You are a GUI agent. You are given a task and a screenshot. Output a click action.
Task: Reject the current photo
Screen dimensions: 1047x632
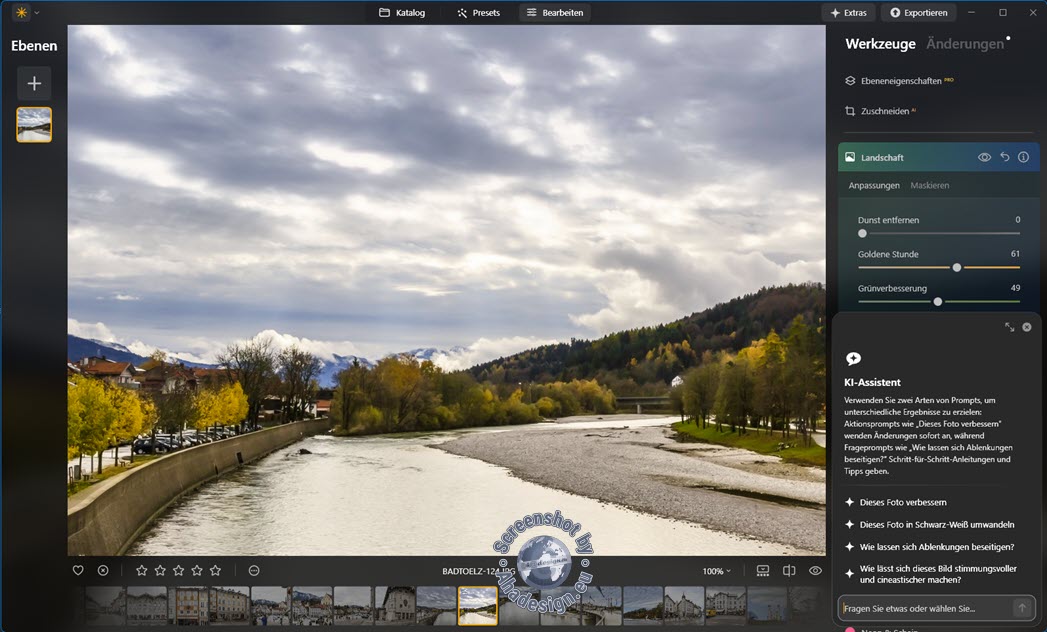coord(103,569)
